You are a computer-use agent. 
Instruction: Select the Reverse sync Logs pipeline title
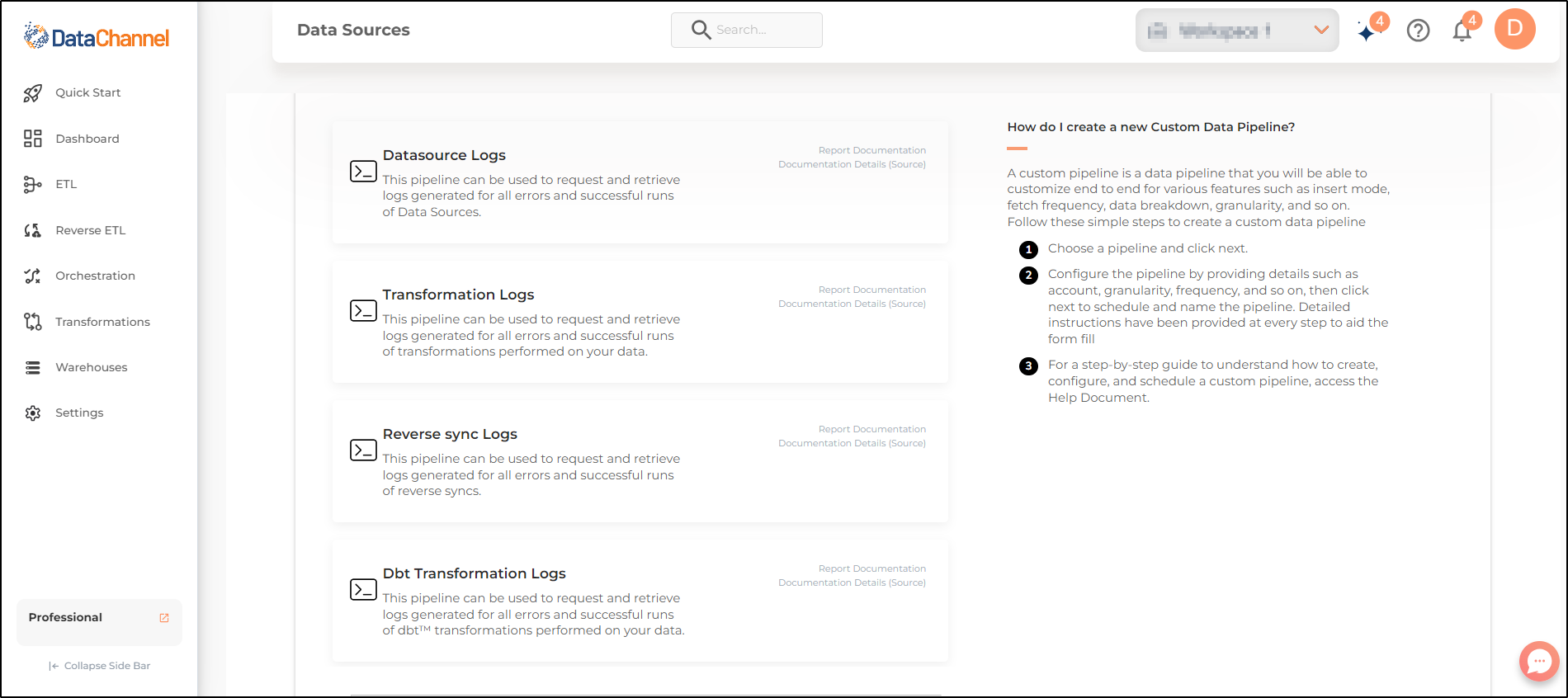[450, 434]
